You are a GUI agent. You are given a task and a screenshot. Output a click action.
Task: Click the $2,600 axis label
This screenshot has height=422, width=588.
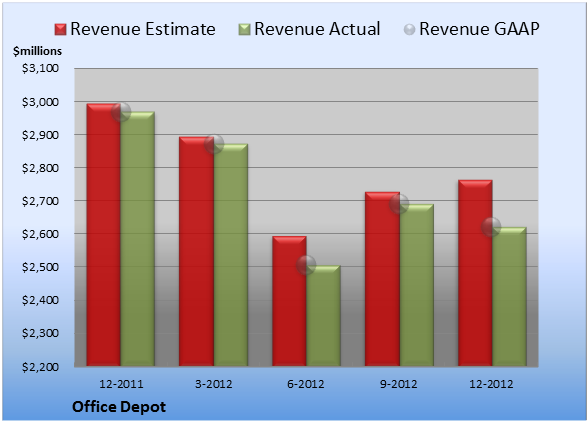pyautogui.click(x=40, y=234)
